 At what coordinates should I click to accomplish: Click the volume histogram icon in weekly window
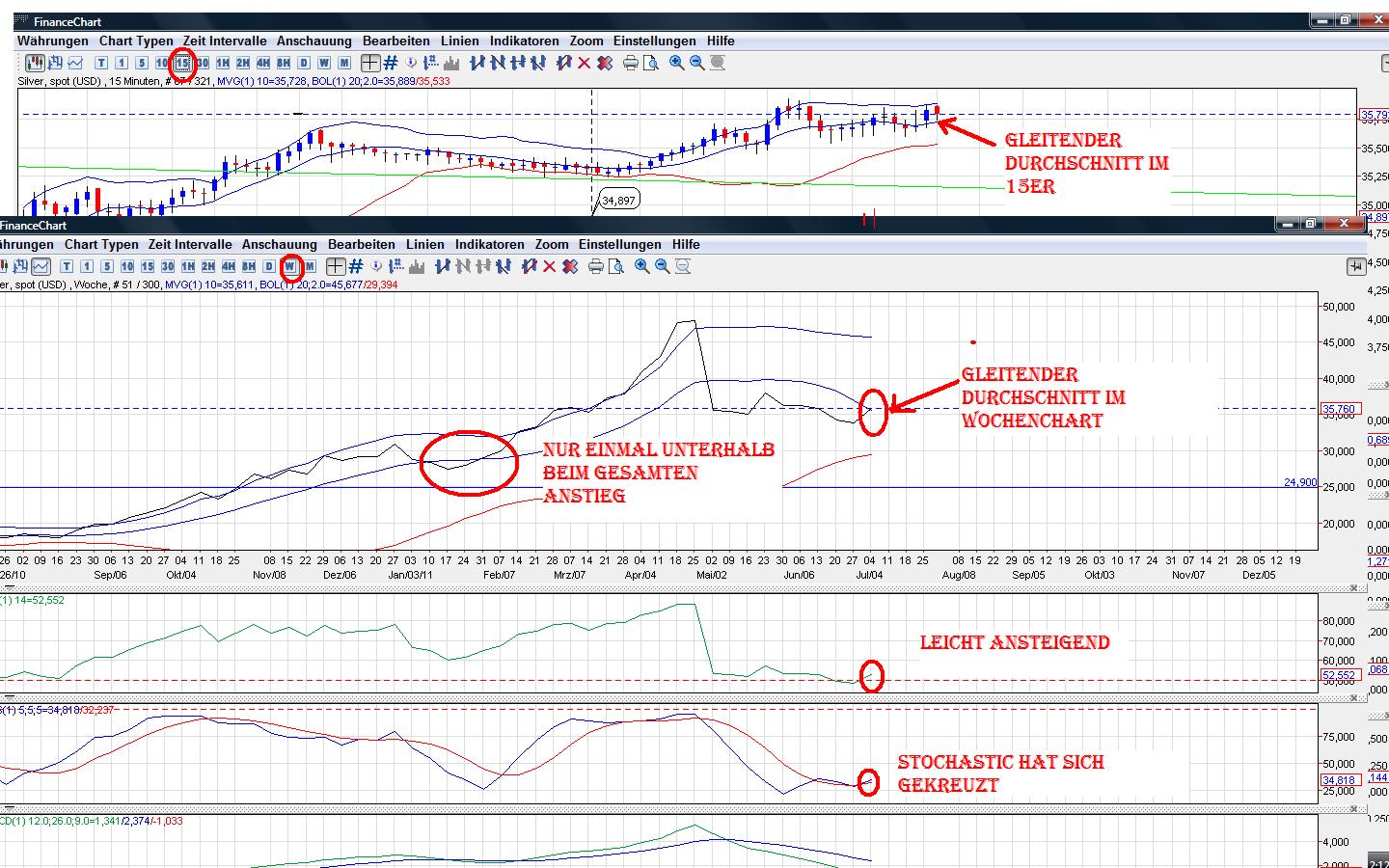click(418, 266)
